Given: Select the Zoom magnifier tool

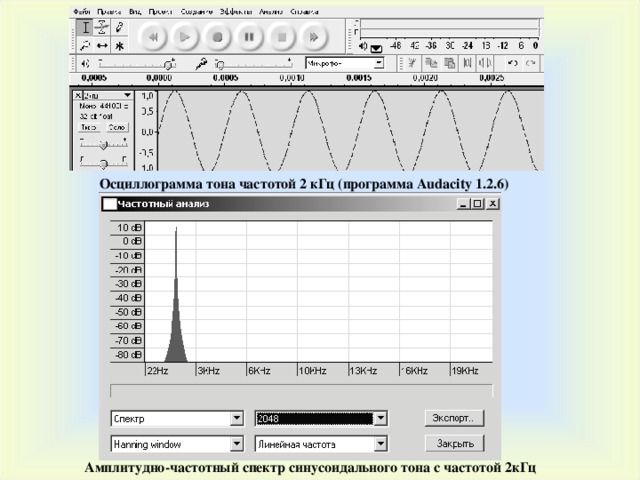Looking at the screenshot, I should tap(85, 45).
